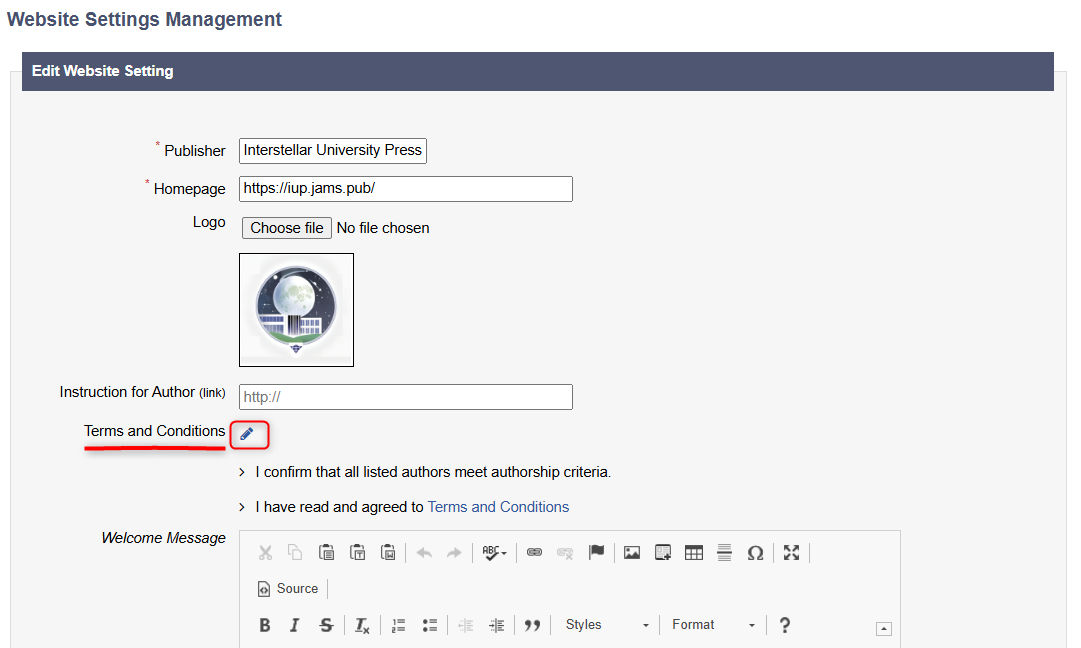Insert special character with Omega icon
The width and height of the screenshot is (1081, 648).
point(755,553)
